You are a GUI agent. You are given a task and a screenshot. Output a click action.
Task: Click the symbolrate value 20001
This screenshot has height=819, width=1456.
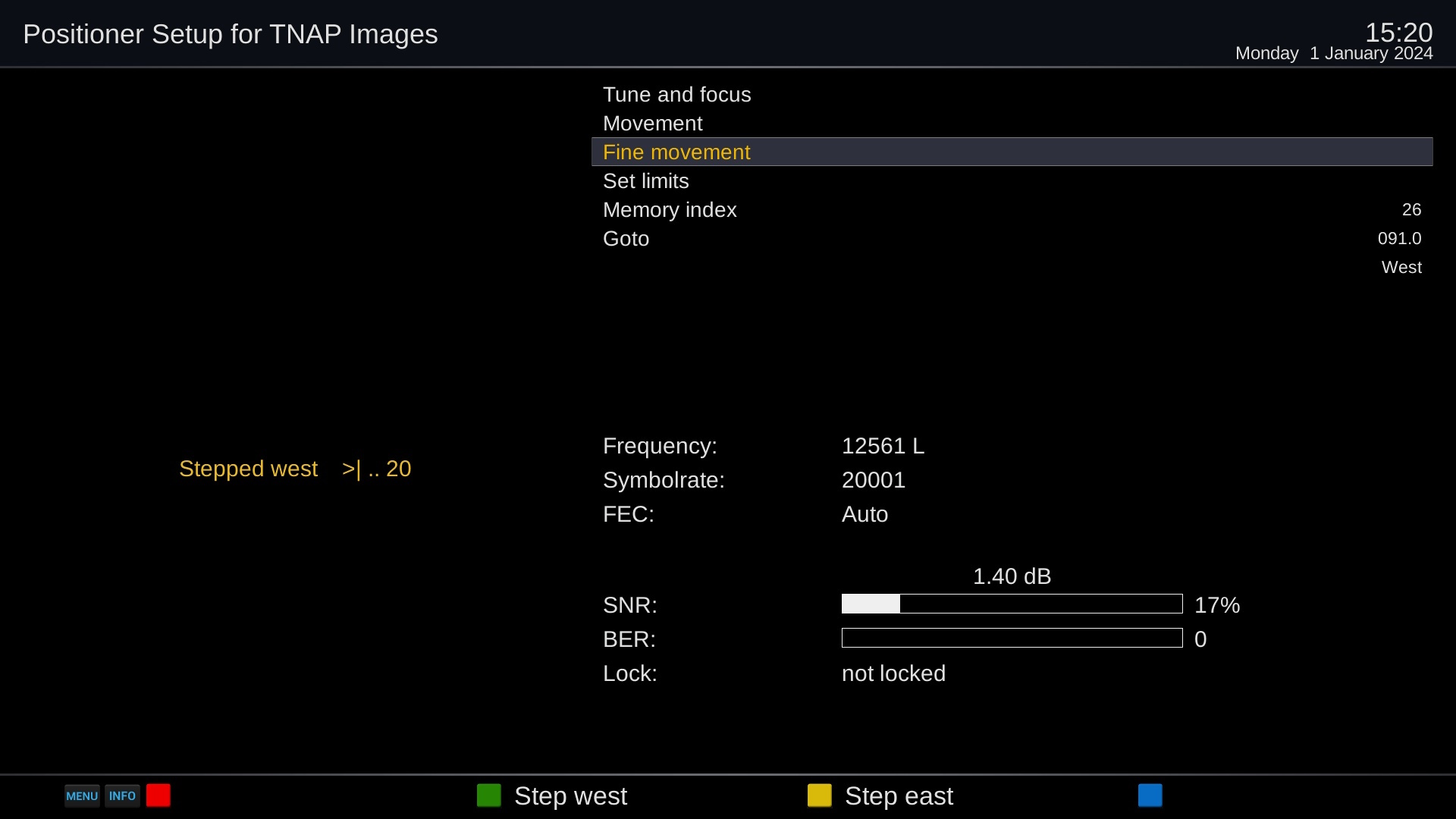874,480
